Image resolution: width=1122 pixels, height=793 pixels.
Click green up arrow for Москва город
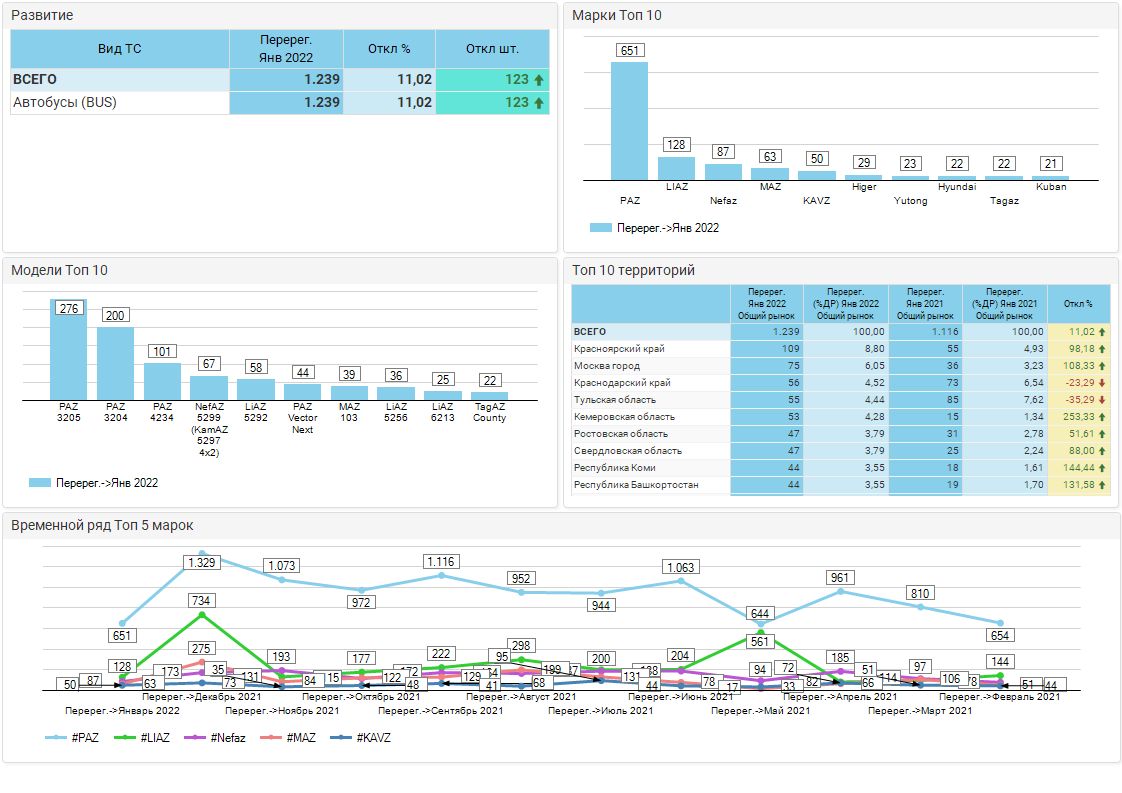[1101, 366]
